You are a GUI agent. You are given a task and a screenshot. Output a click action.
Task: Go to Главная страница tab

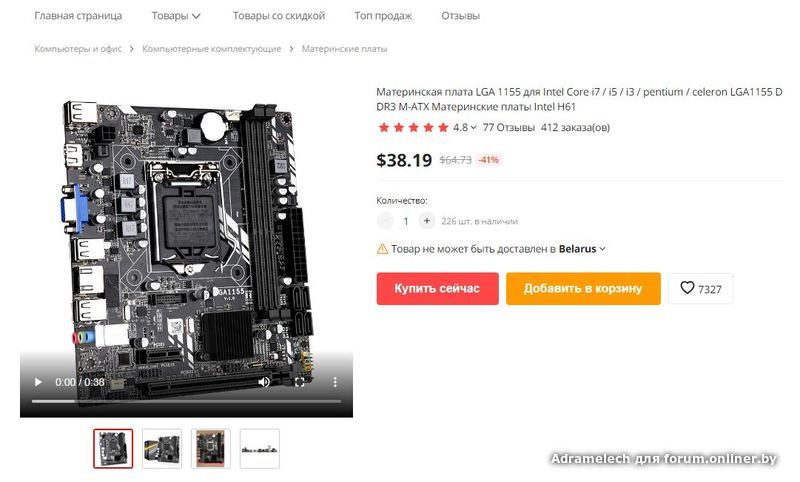pos(78,16)
